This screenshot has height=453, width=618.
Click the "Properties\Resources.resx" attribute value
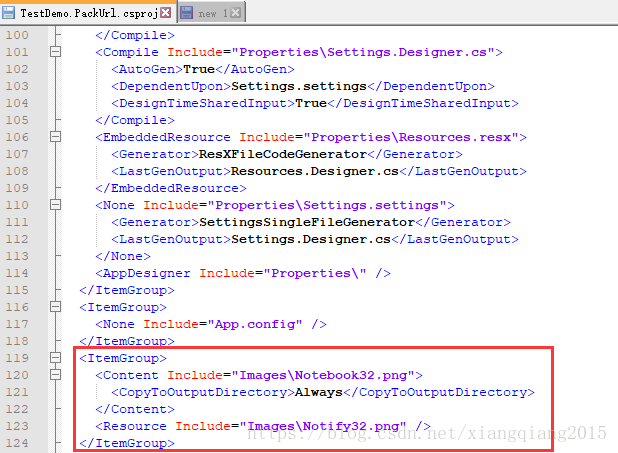(411, 137)
